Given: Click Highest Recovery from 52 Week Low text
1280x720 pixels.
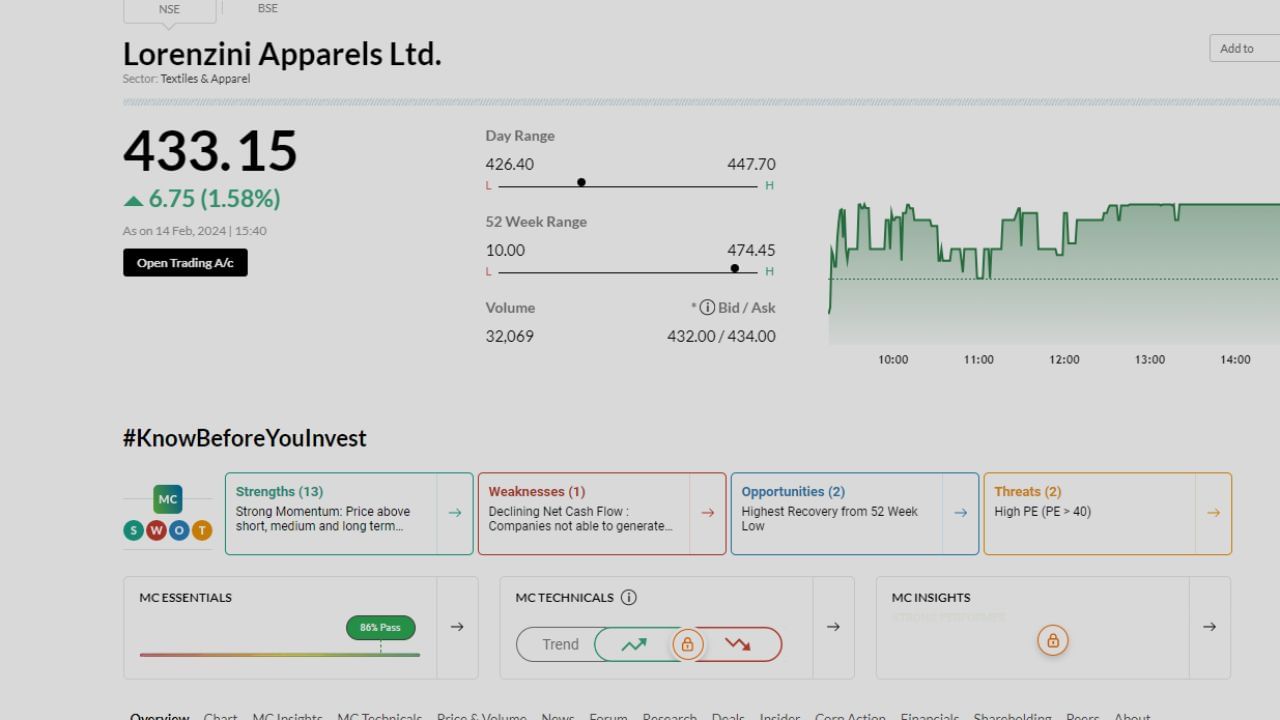Looking at the screenshot, I should [830, 519].
